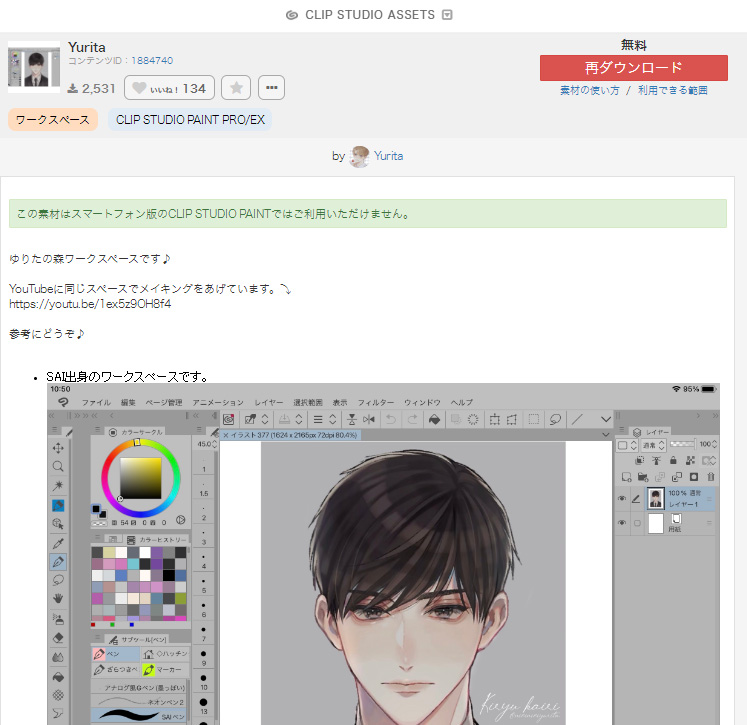Screen dimensions: 747x725
Task: Open the レイヤー menu in the menu bar
Action: 268,402
